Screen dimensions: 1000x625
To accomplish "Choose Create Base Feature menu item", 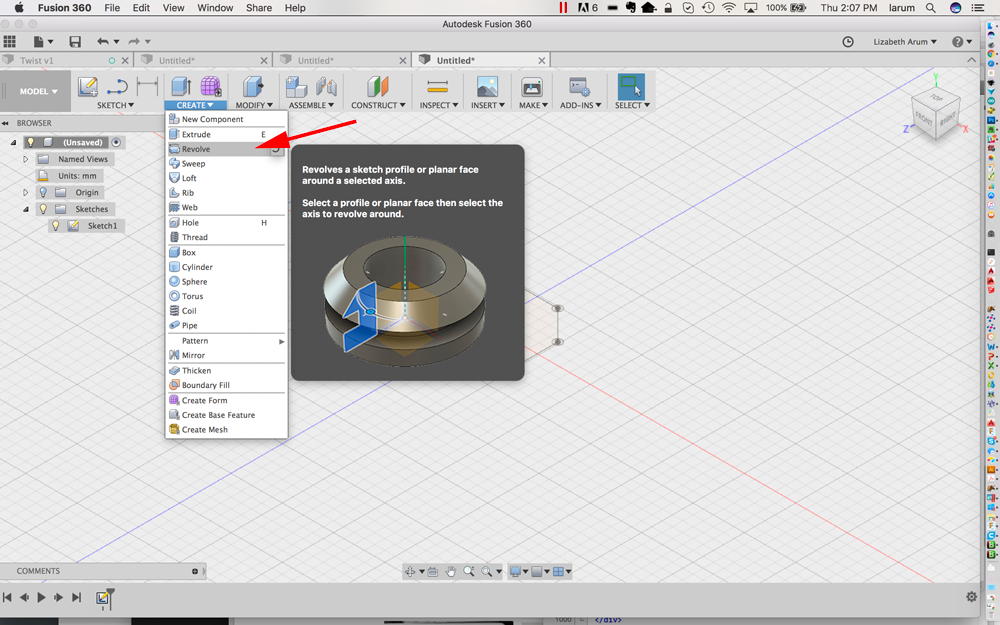I will (x=226, y=415).
